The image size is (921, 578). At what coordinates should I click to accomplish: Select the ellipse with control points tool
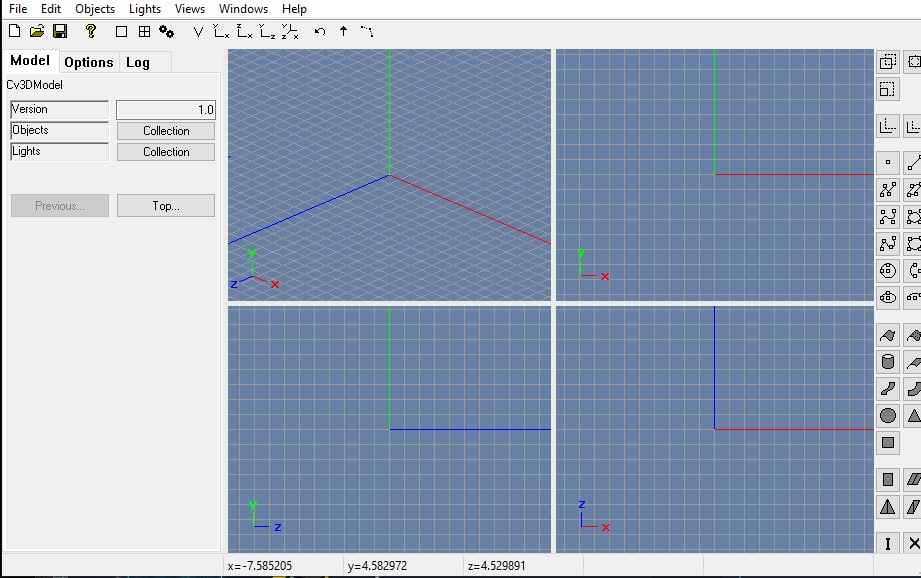tap(888, 298)
